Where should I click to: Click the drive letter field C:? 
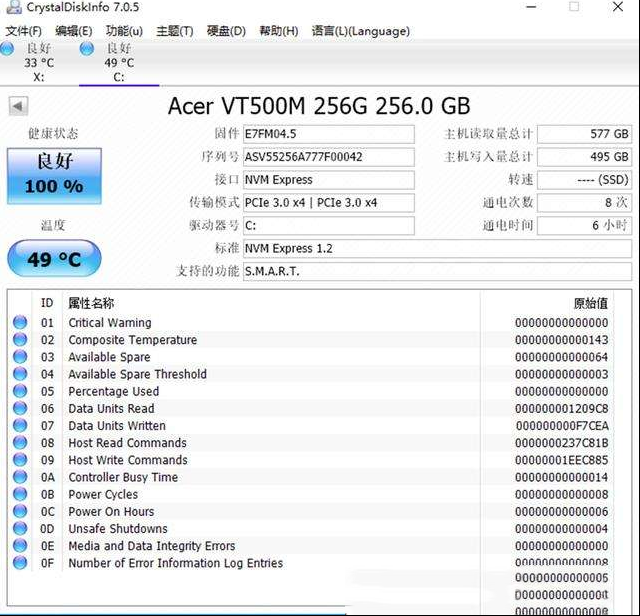click(x=329, y=225)
